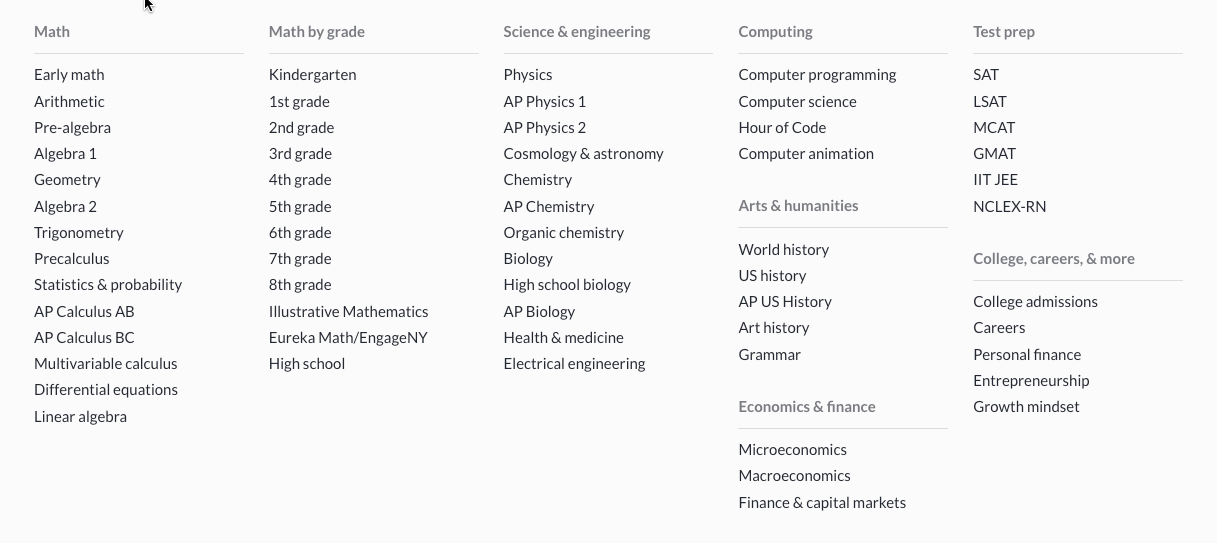Go to Statistics & probability
This screenshot has width=1217, height=543.
click(108, 285)
